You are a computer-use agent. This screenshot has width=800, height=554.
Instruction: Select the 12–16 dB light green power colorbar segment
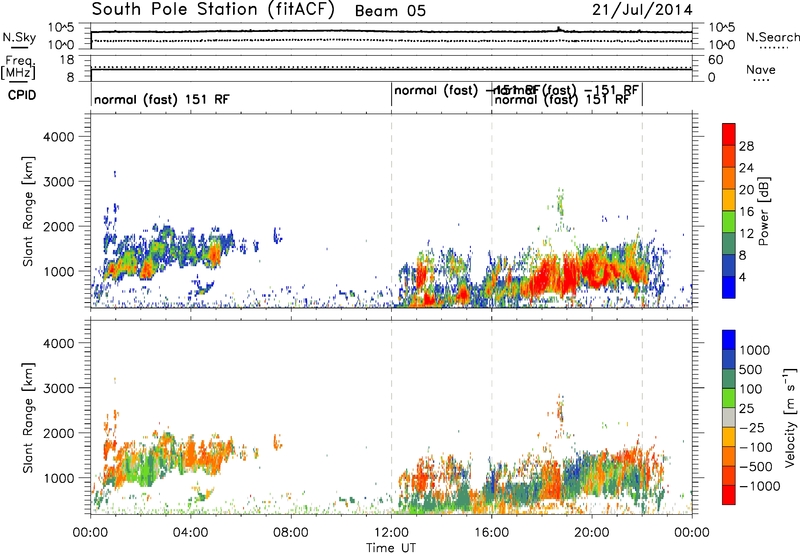tap(729, 221)
